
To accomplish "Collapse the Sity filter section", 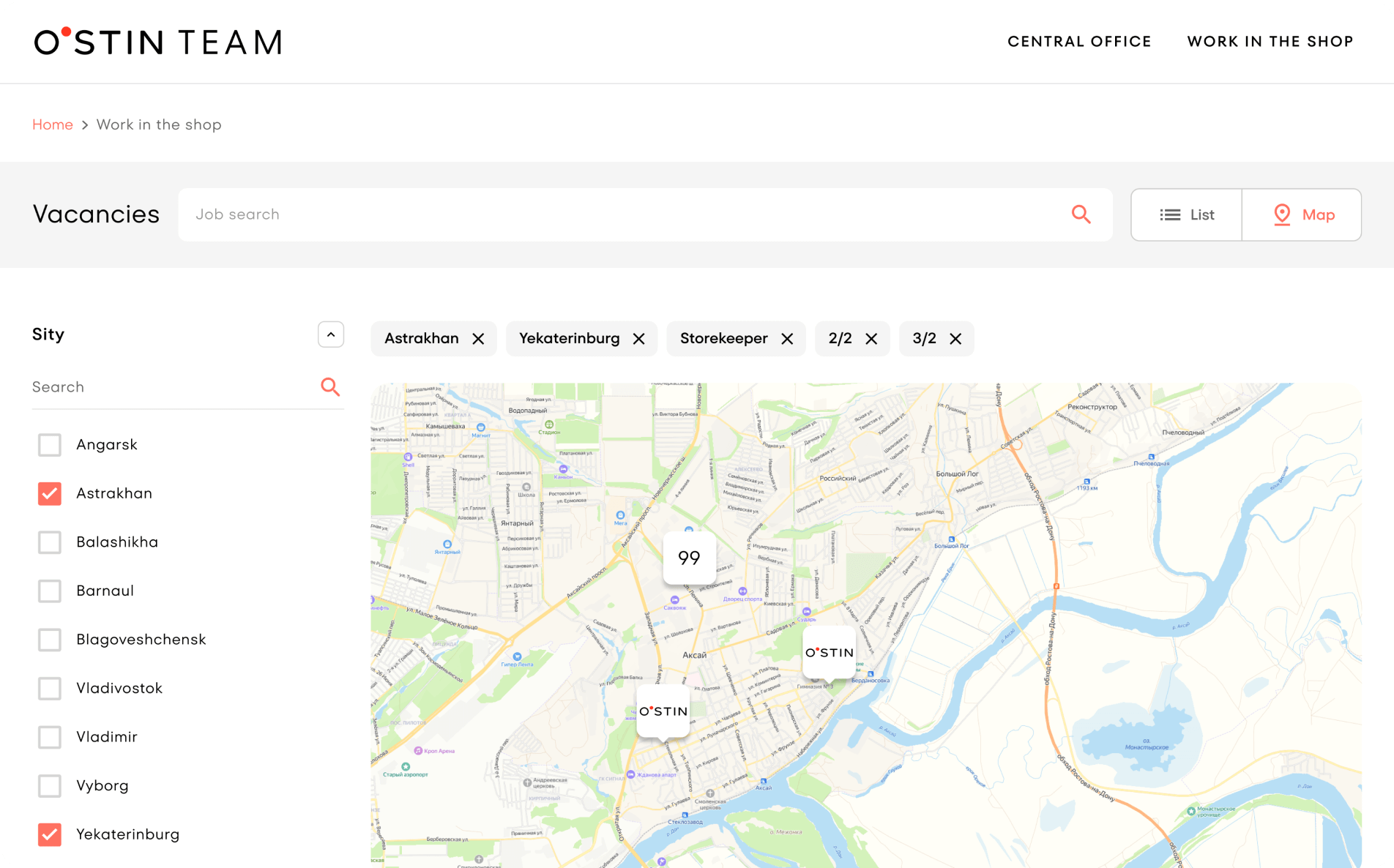I will tap(331, 334).
